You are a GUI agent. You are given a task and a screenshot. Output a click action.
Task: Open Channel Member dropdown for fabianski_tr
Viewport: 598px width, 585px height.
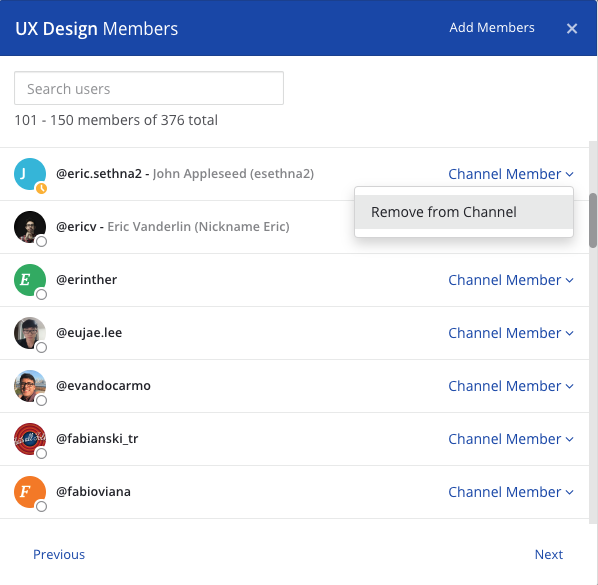[511, 439]
